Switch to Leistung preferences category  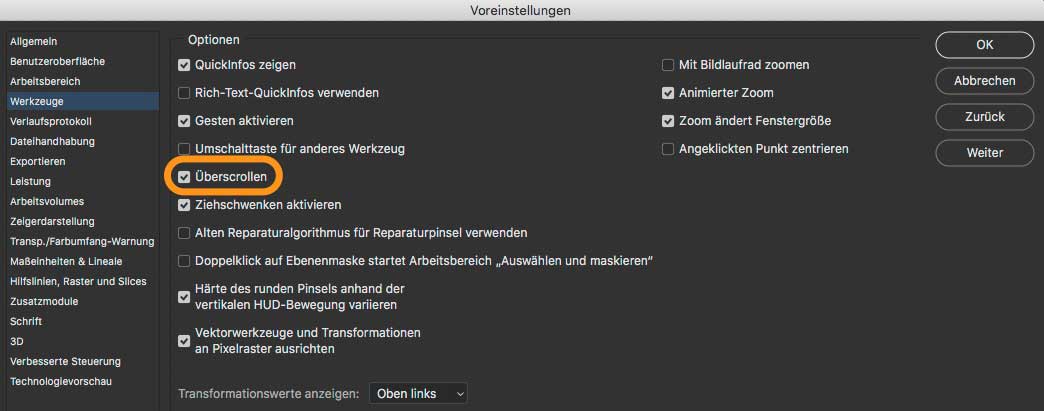point(30,181)
